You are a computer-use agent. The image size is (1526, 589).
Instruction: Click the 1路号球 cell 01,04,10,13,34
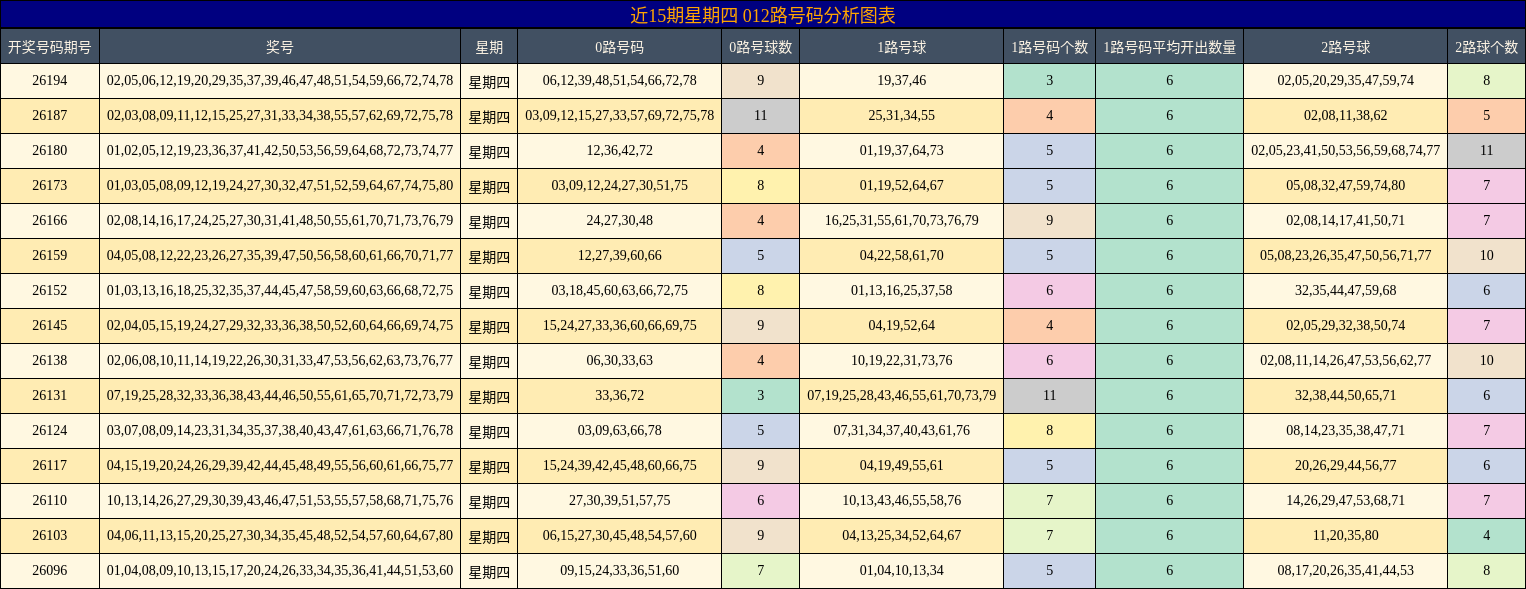[x=901, y=571]
